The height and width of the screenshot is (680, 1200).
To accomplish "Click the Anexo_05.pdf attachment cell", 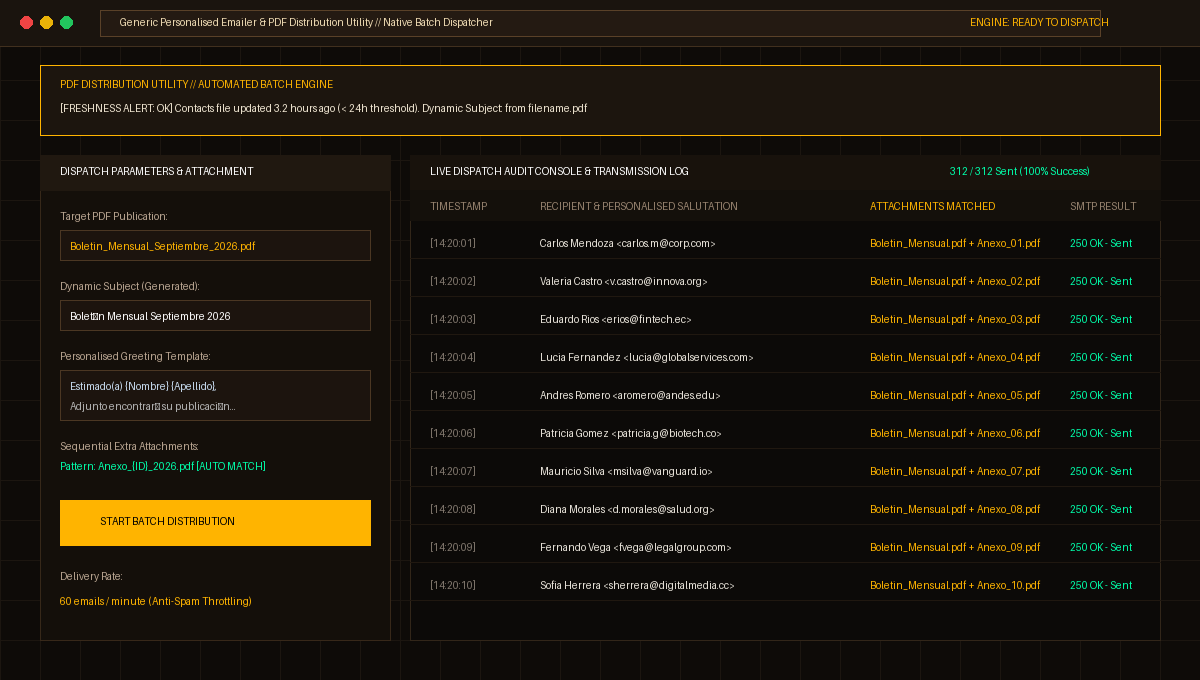I will point(955,395).
